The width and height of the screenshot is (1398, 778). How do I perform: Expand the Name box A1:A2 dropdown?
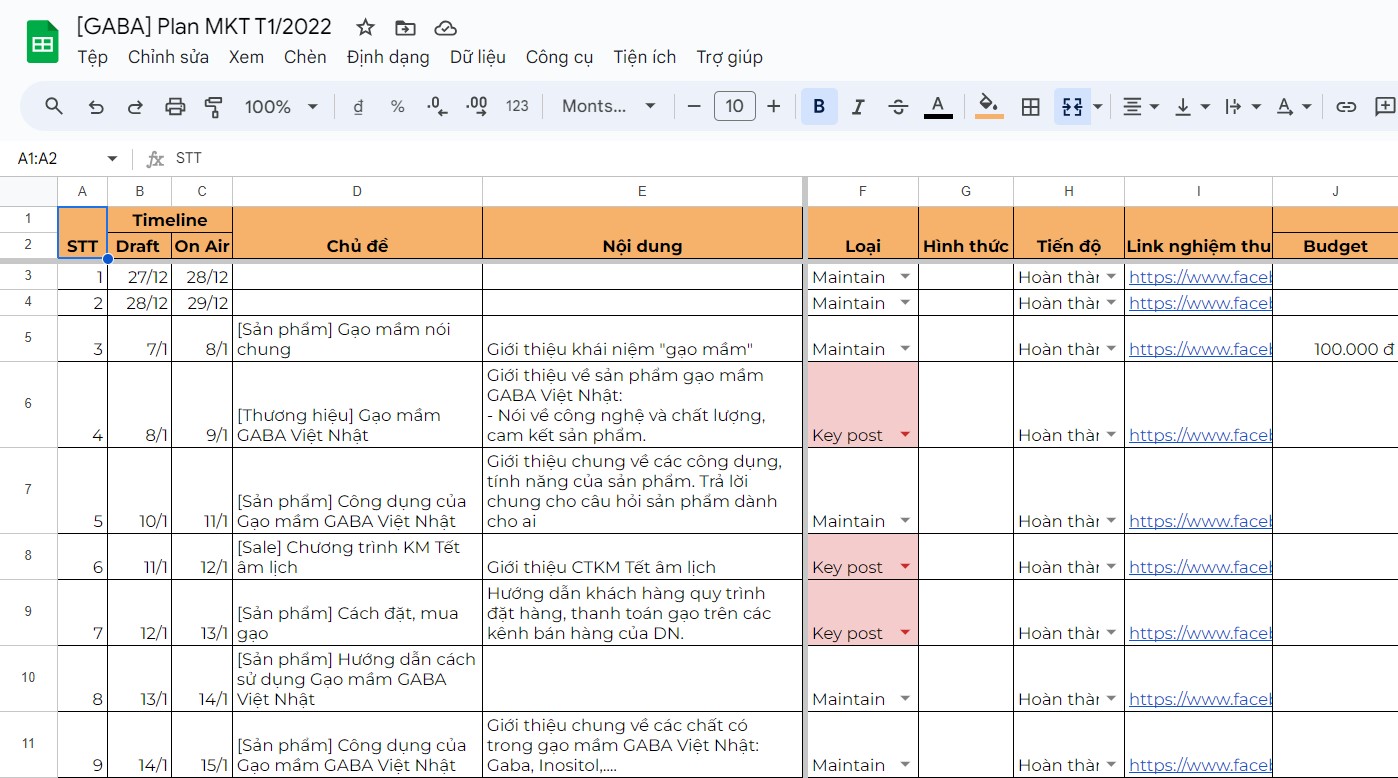pyautogui.click(x=112, y=159)
